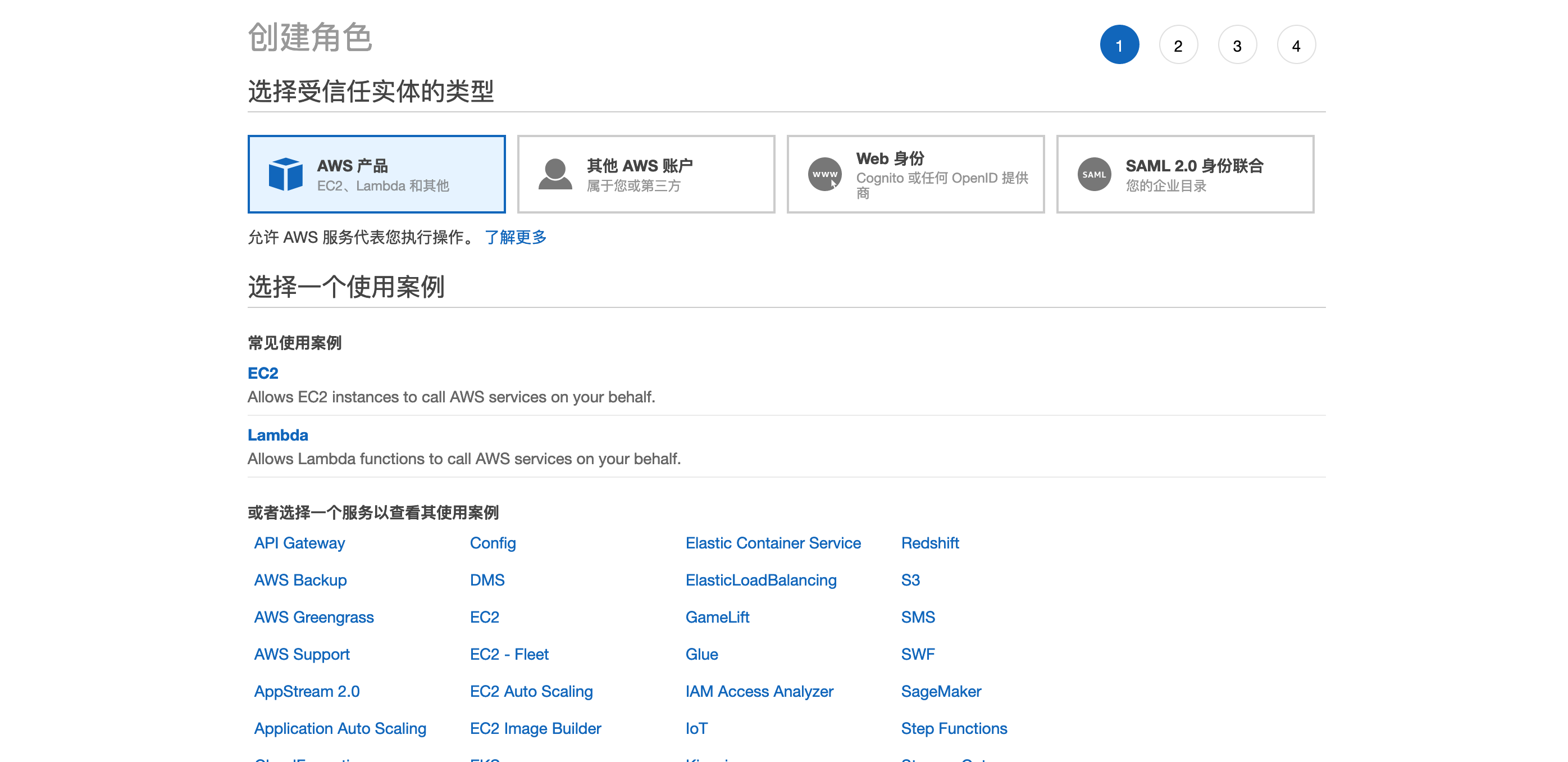Go to step 2 in the wizard
The width and height of the screenshot is (1568, 762).
tap(1178, 46)
